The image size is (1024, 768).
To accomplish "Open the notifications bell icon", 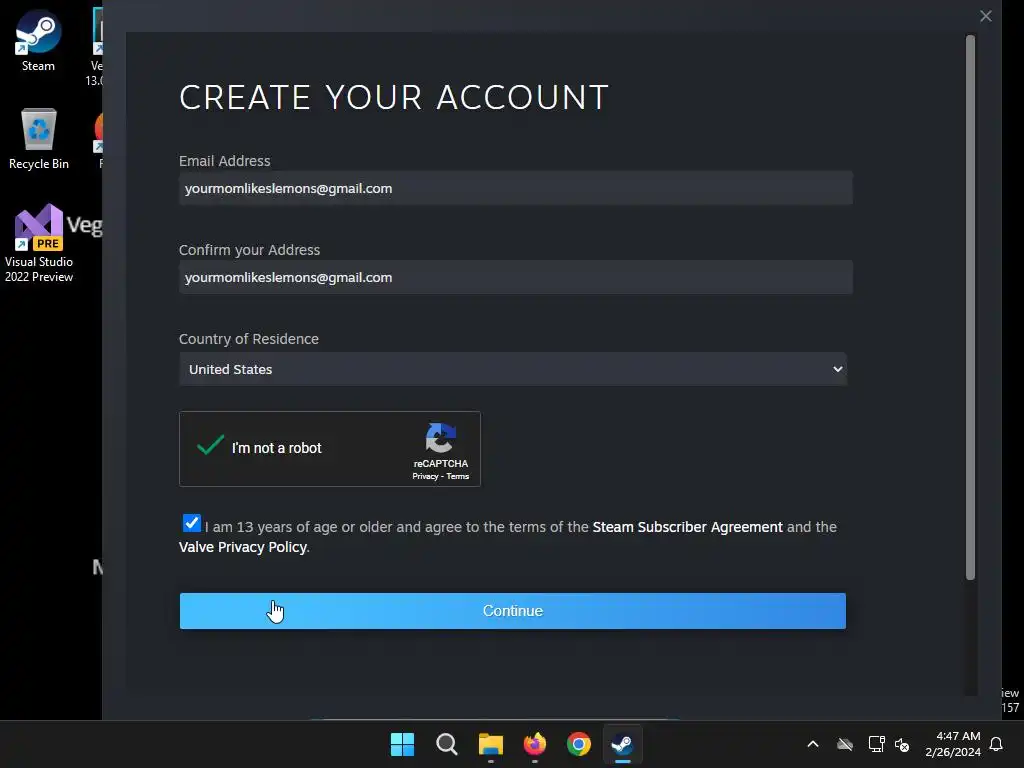I will (x=996, y=744).
